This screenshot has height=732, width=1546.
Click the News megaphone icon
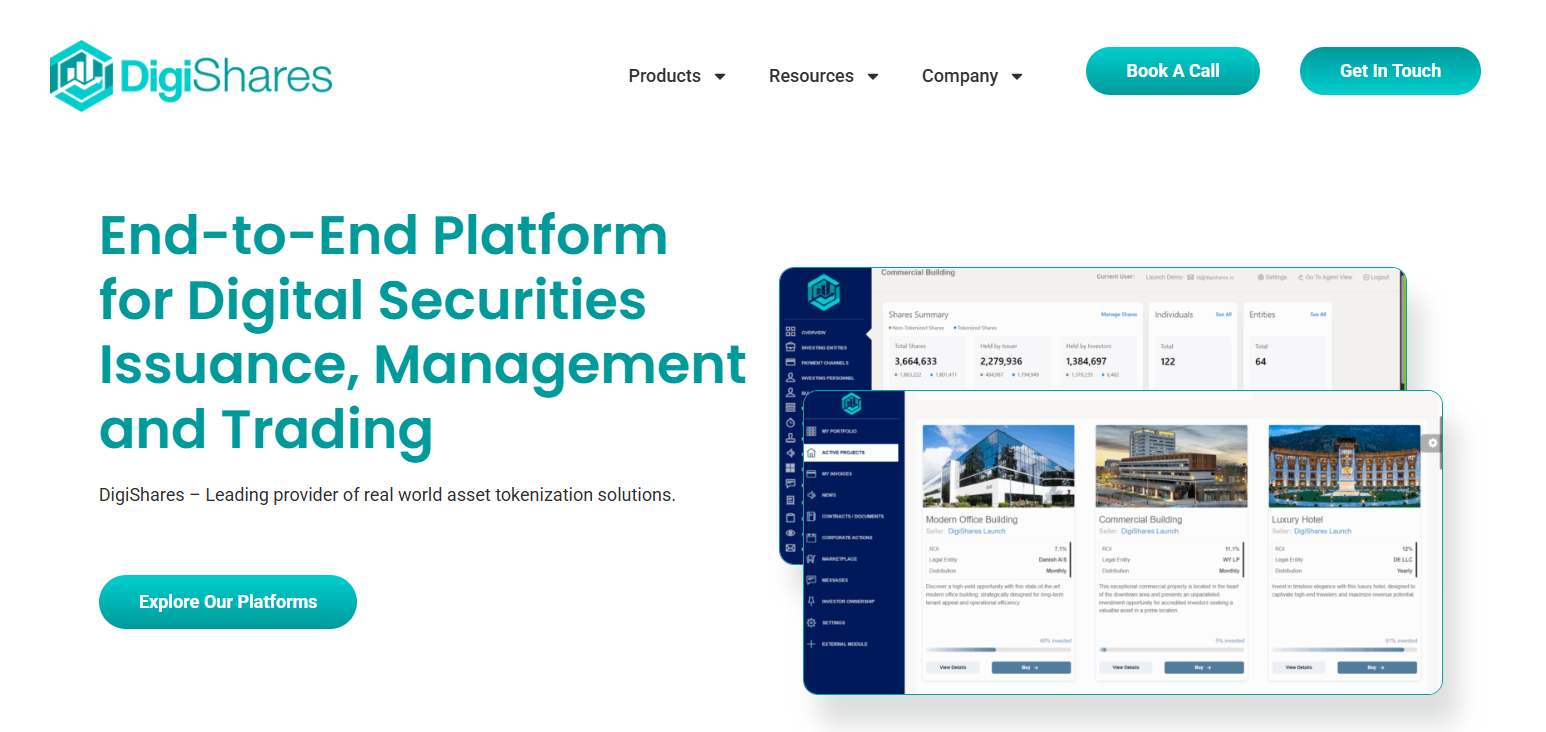(811, 495)
